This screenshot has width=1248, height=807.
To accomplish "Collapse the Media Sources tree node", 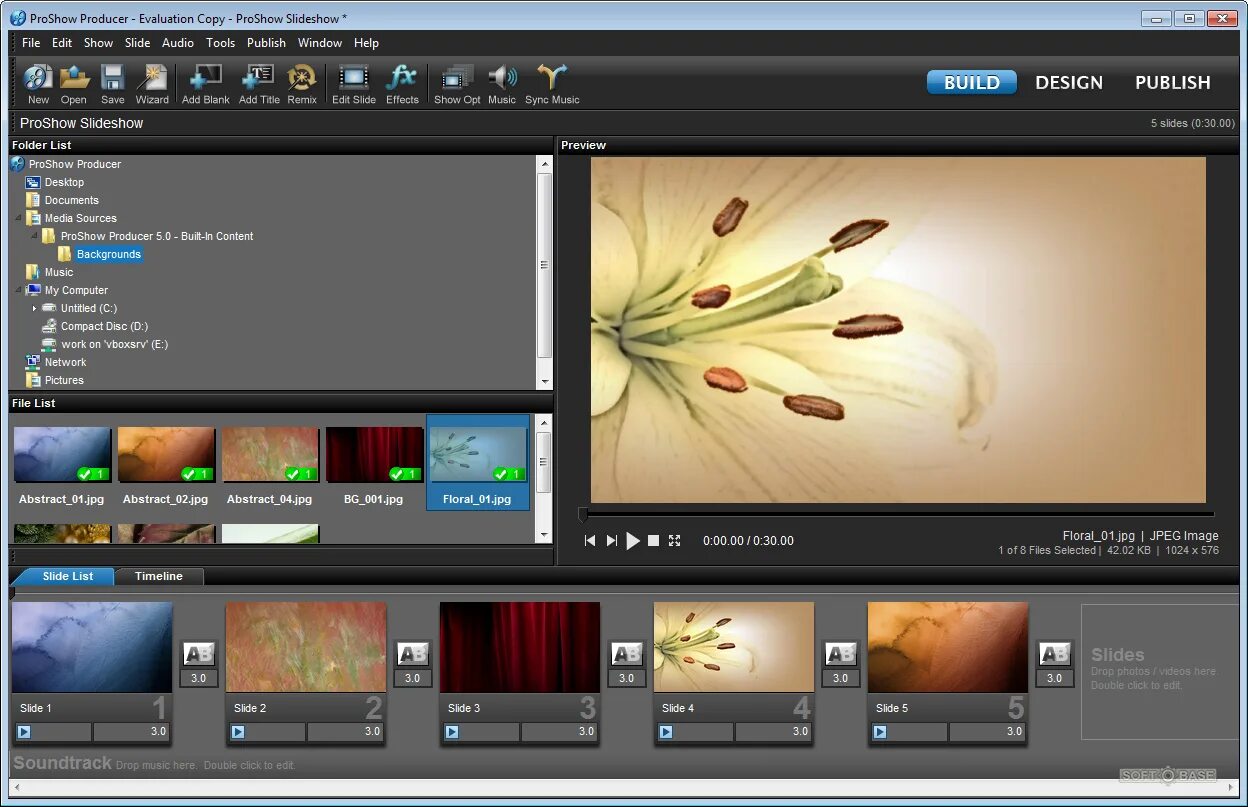I will [x=18, y=218].
